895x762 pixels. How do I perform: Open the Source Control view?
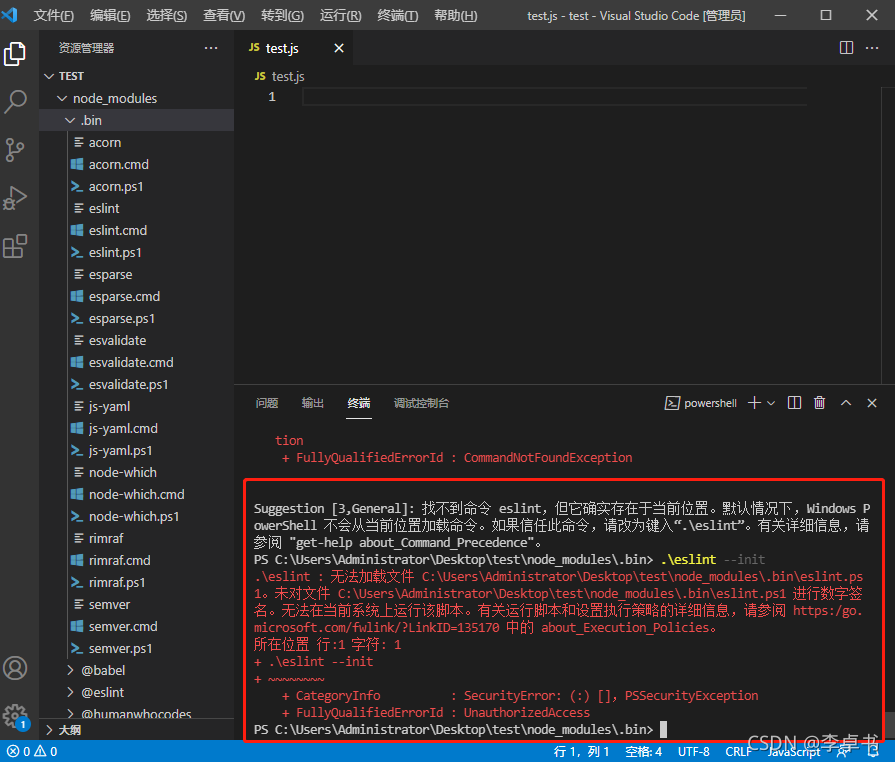point(15,150)
